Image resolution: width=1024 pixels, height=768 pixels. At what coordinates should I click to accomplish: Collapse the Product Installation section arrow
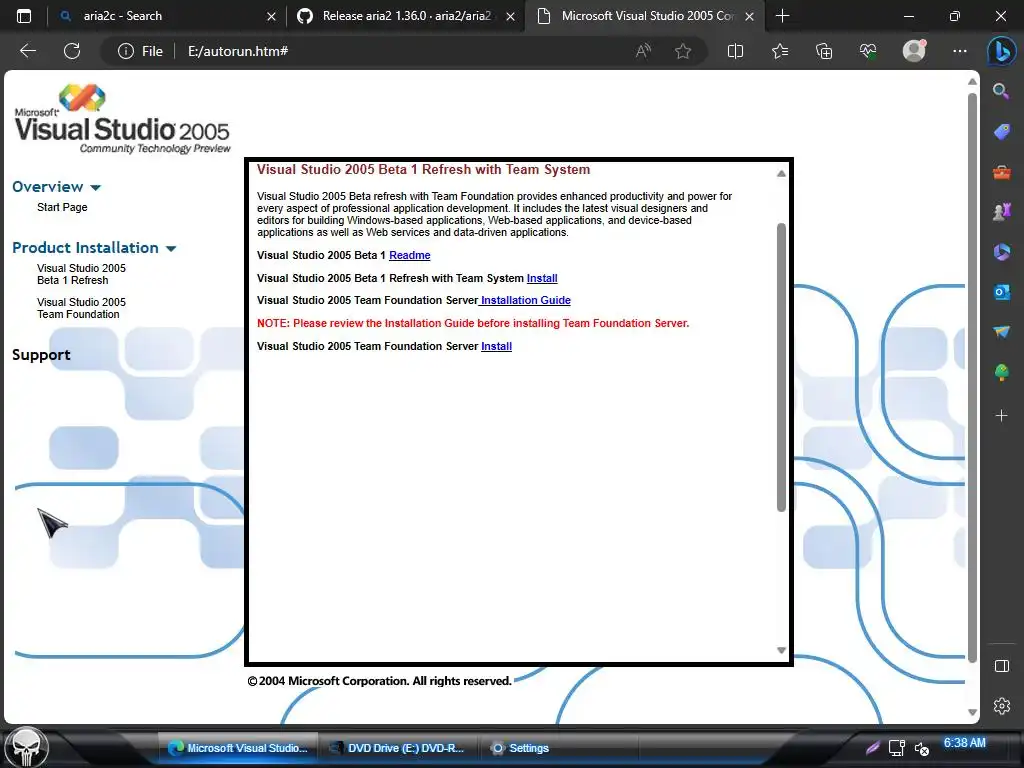pyautogui.click(x=171, y=248)
